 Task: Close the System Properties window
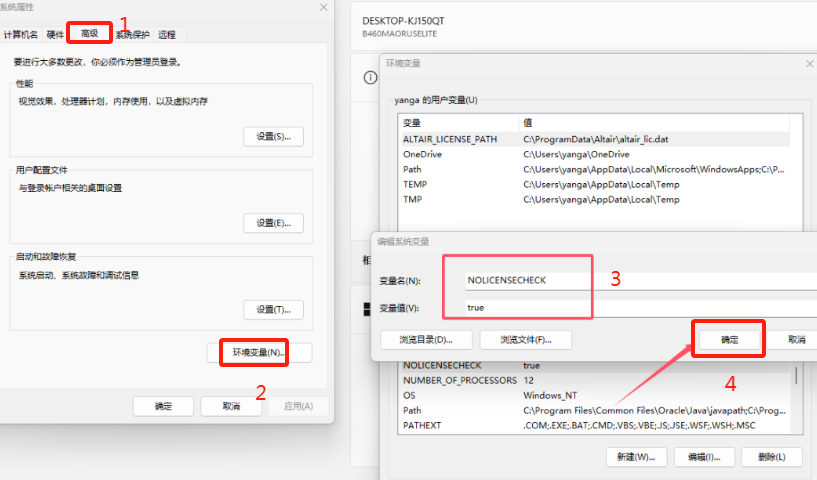coord(324,7)
